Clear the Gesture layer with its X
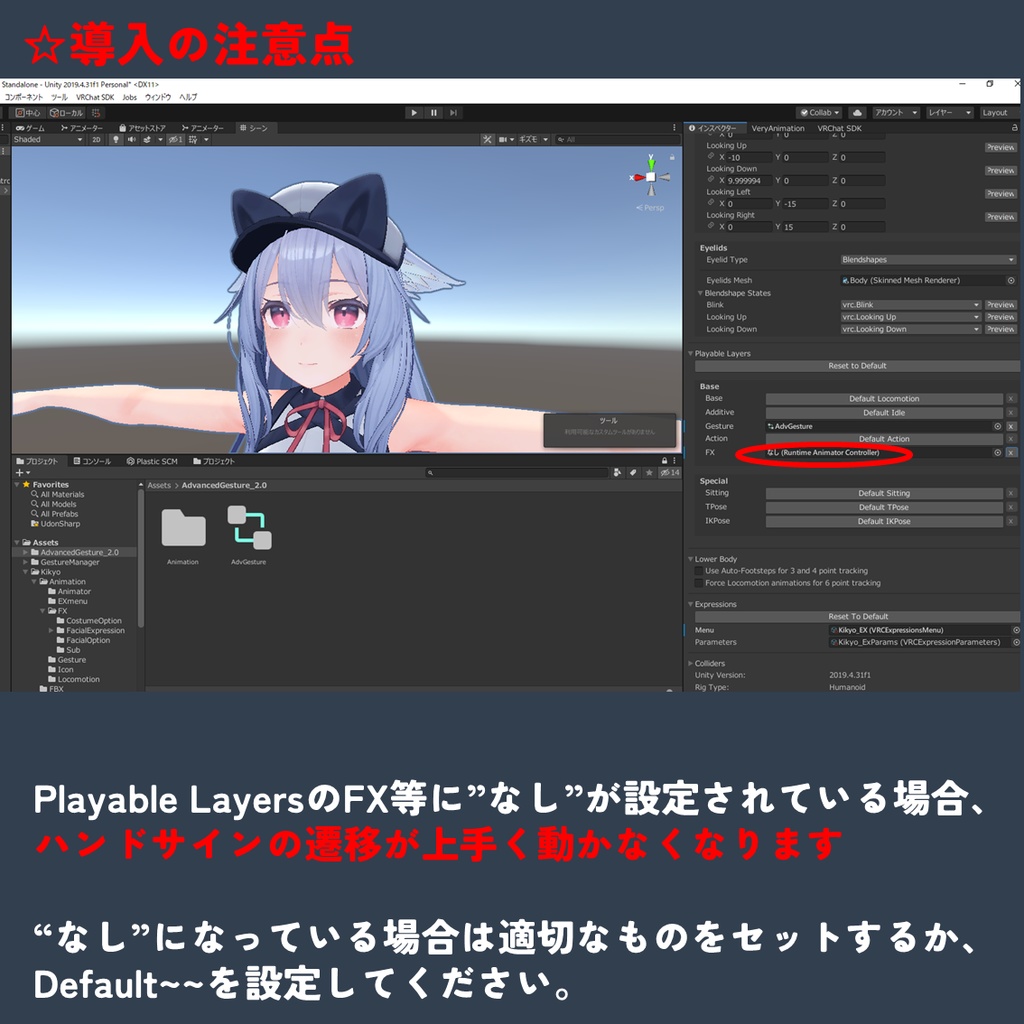The image size is (1024, 1024). click(1011, 426)
